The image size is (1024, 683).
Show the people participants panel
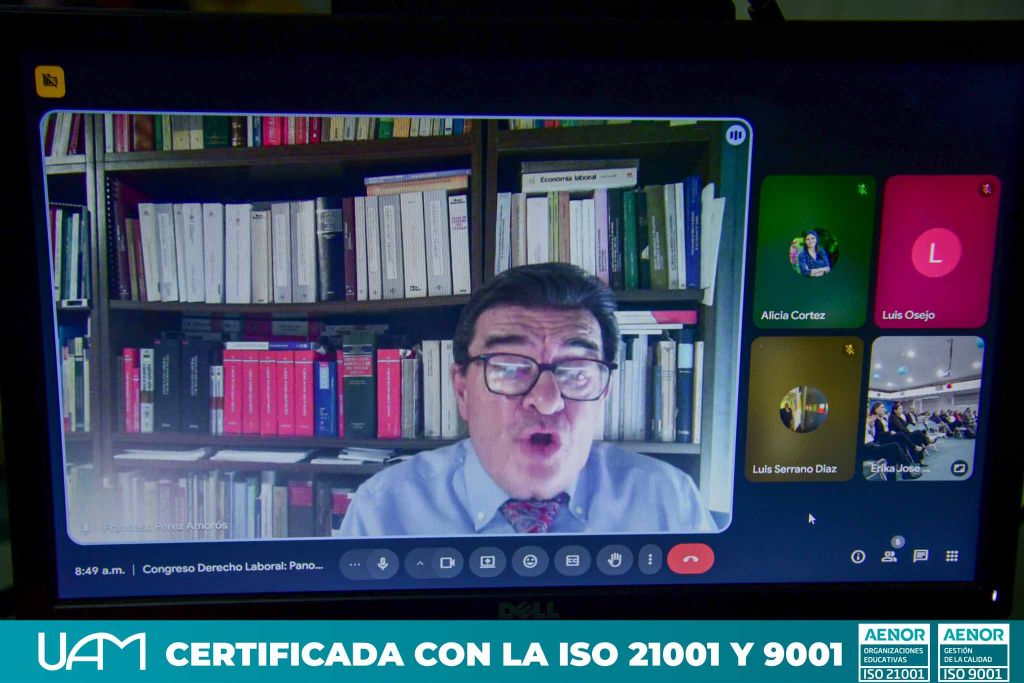pos(889,557)
